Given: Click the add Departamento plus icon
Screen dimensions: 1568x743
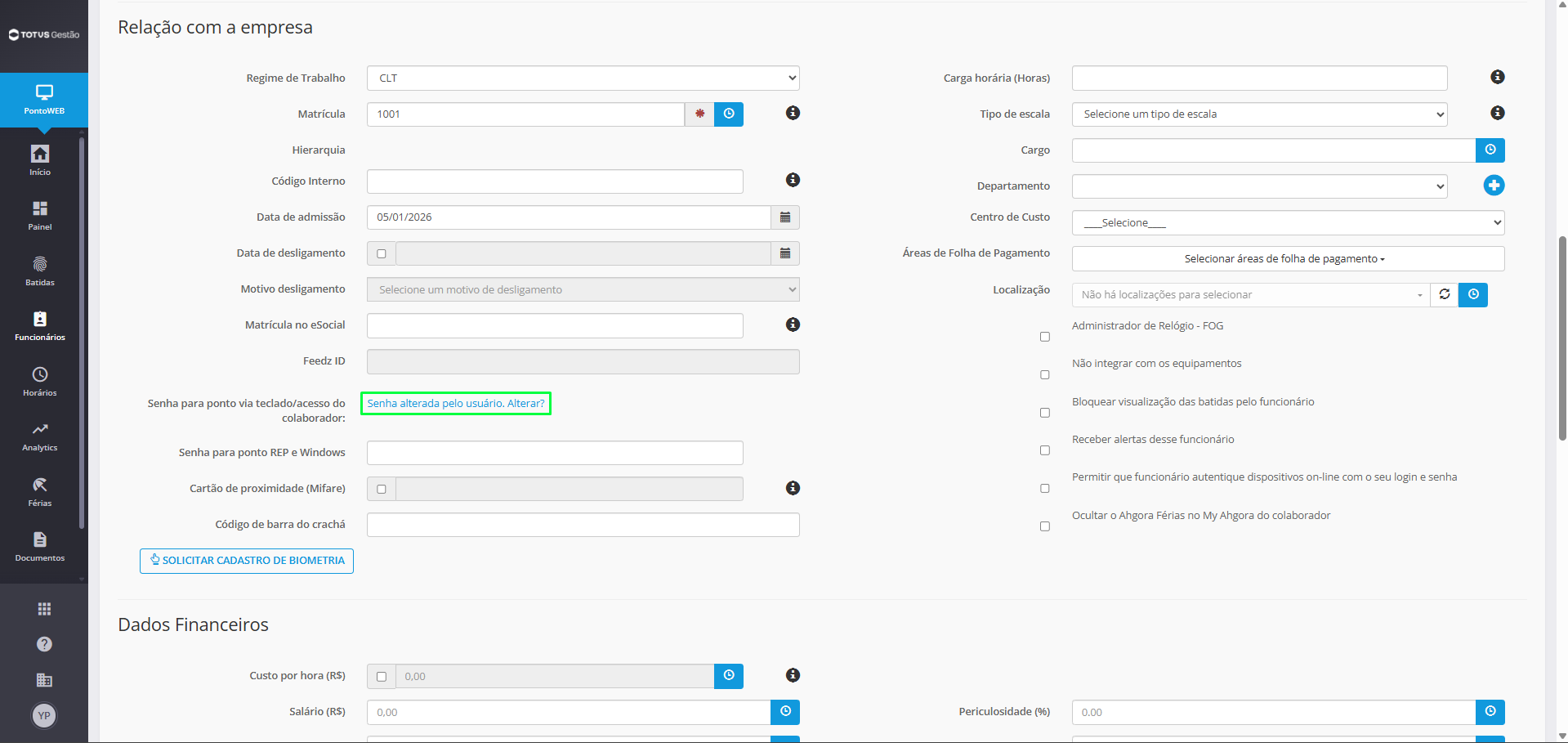Looking at the screenshot, I should point(1494,186).
